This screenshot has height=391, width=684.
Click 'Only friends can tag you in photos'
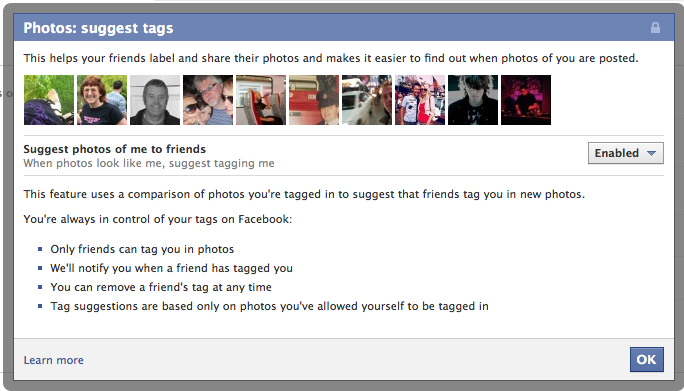coord(142,249)
